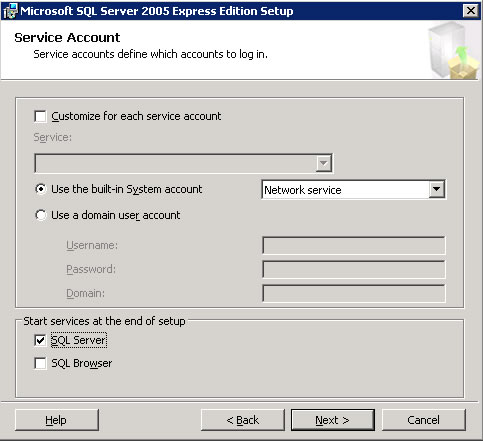
Task: Select Use a domain user account
Action: 41,215
